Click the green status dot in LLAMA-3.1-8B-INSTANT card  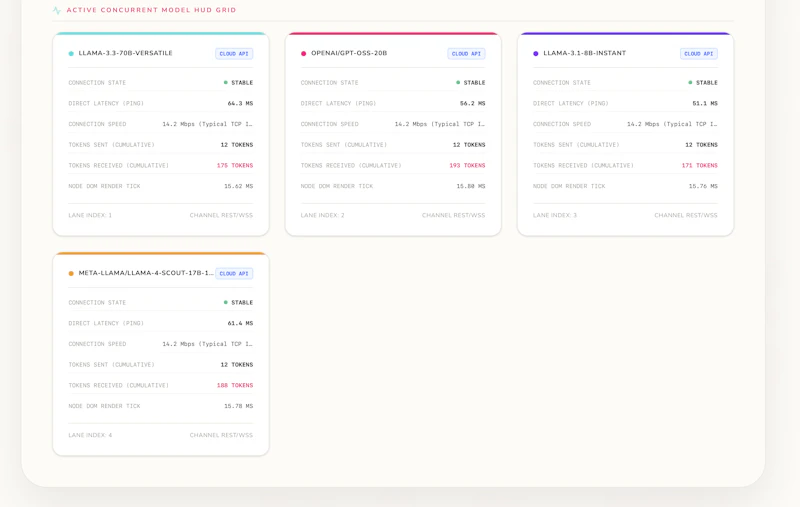pos(690,82)
